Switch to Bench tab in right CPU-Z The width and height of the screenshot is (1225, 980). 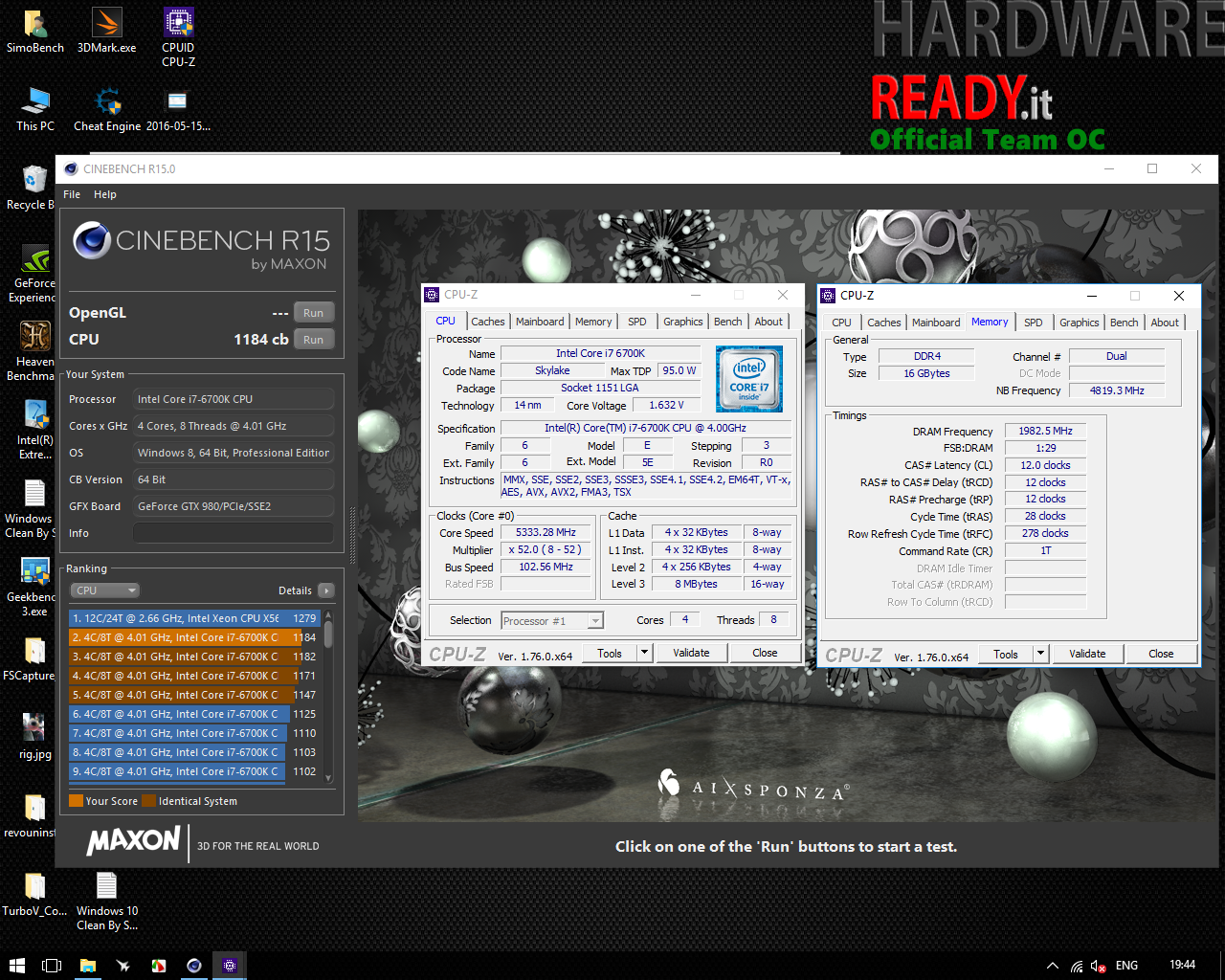click(x=1125, y=323)
